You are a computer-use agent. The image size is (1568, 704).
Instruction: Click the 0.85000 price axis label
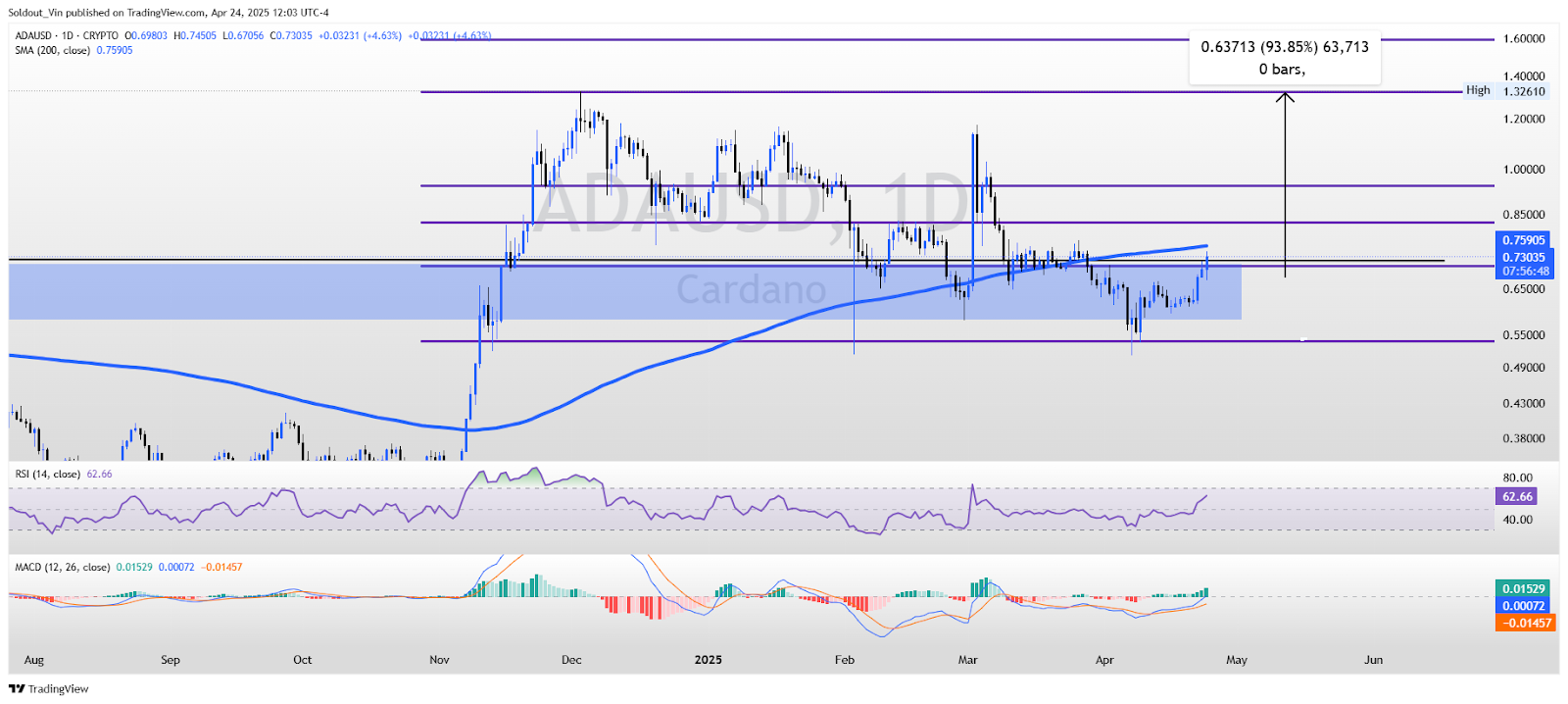[x=1524, y=215]
